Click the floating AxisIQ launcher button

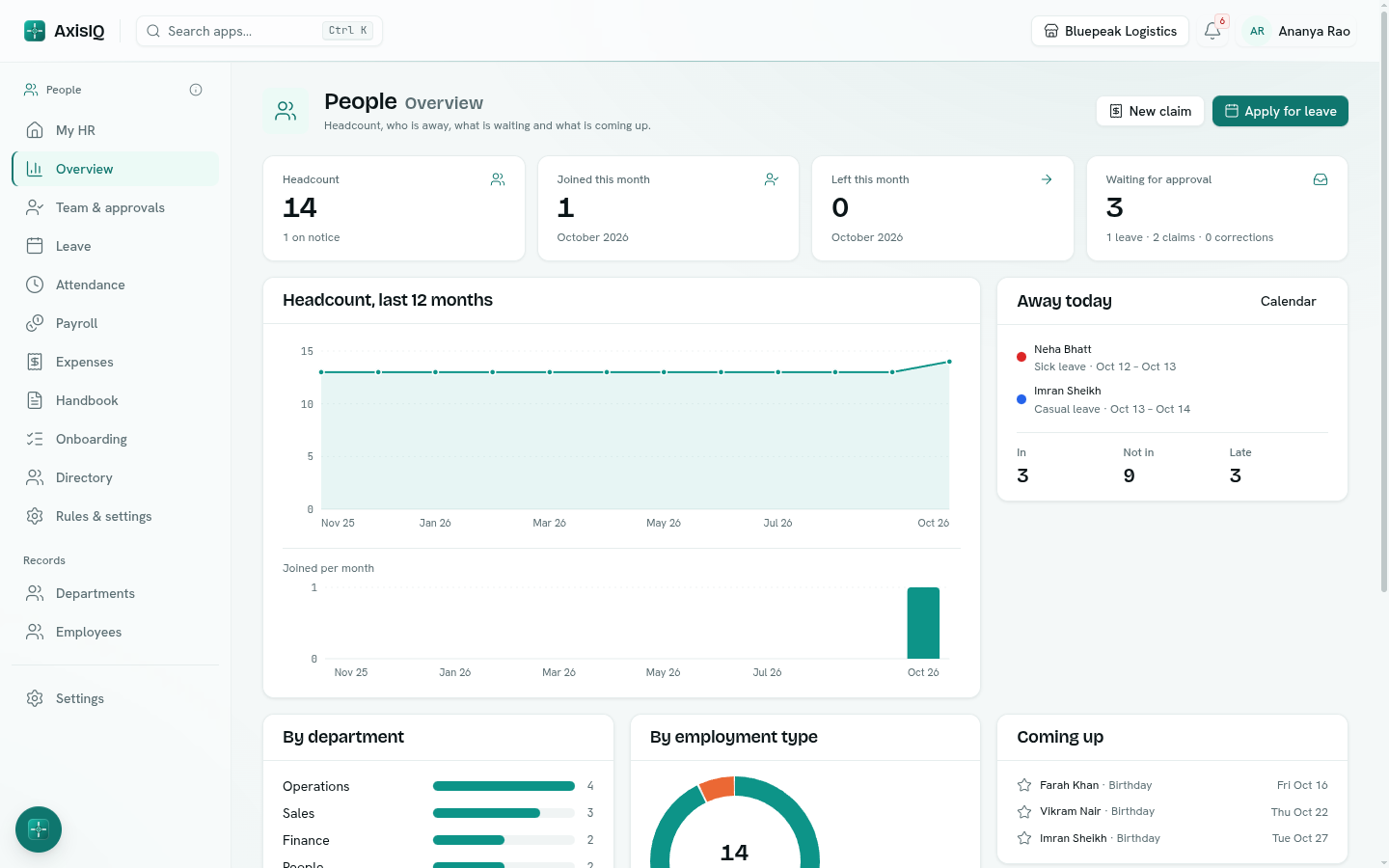39,829
